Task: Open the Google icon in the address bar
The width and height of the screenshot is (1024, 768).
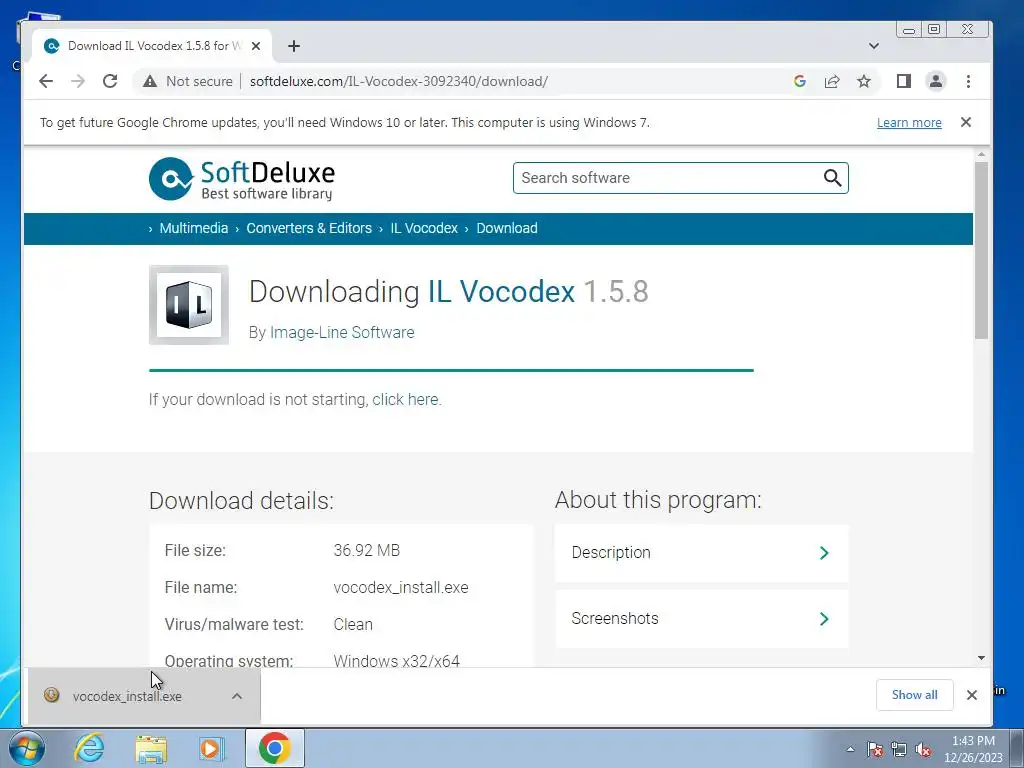Action: [x=799, y=81]
